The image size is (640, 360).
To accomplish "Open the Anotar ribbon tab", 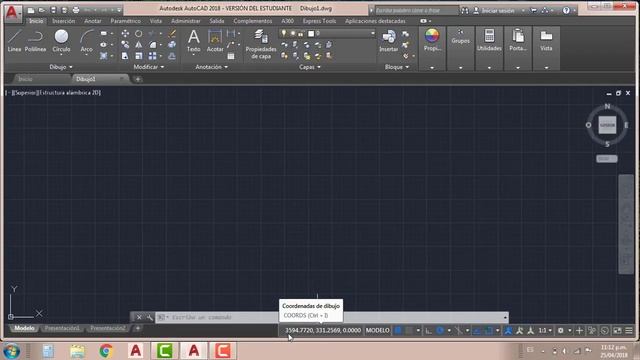I will click(x=93, y=21).
